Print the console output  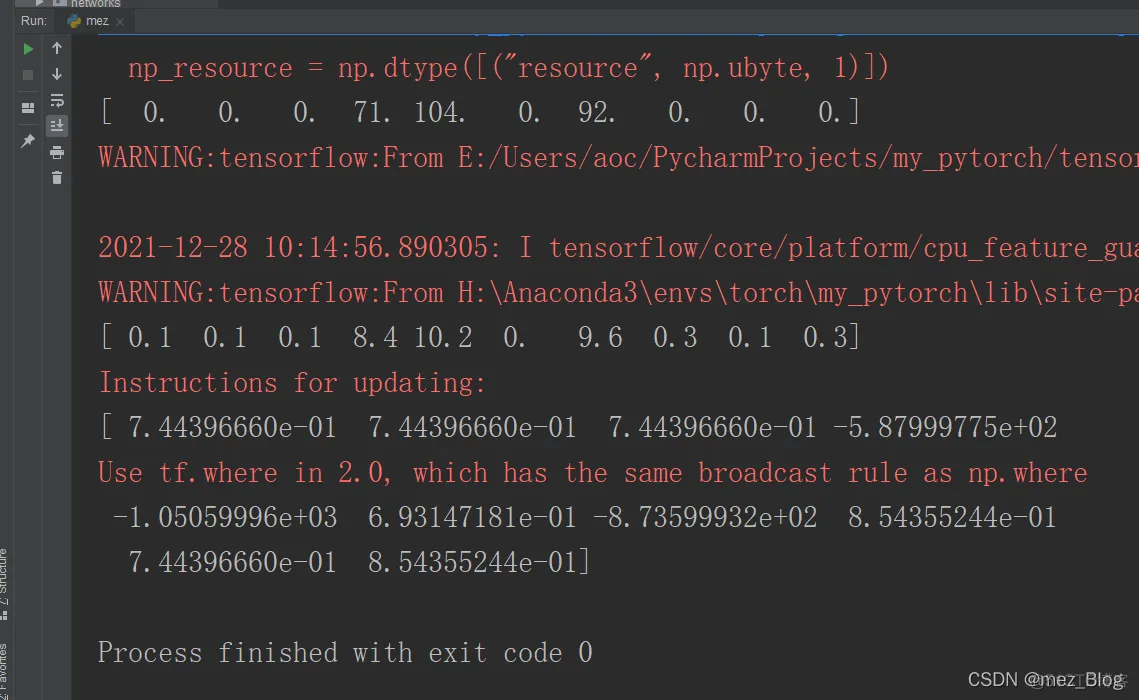(x=57, y=152)
